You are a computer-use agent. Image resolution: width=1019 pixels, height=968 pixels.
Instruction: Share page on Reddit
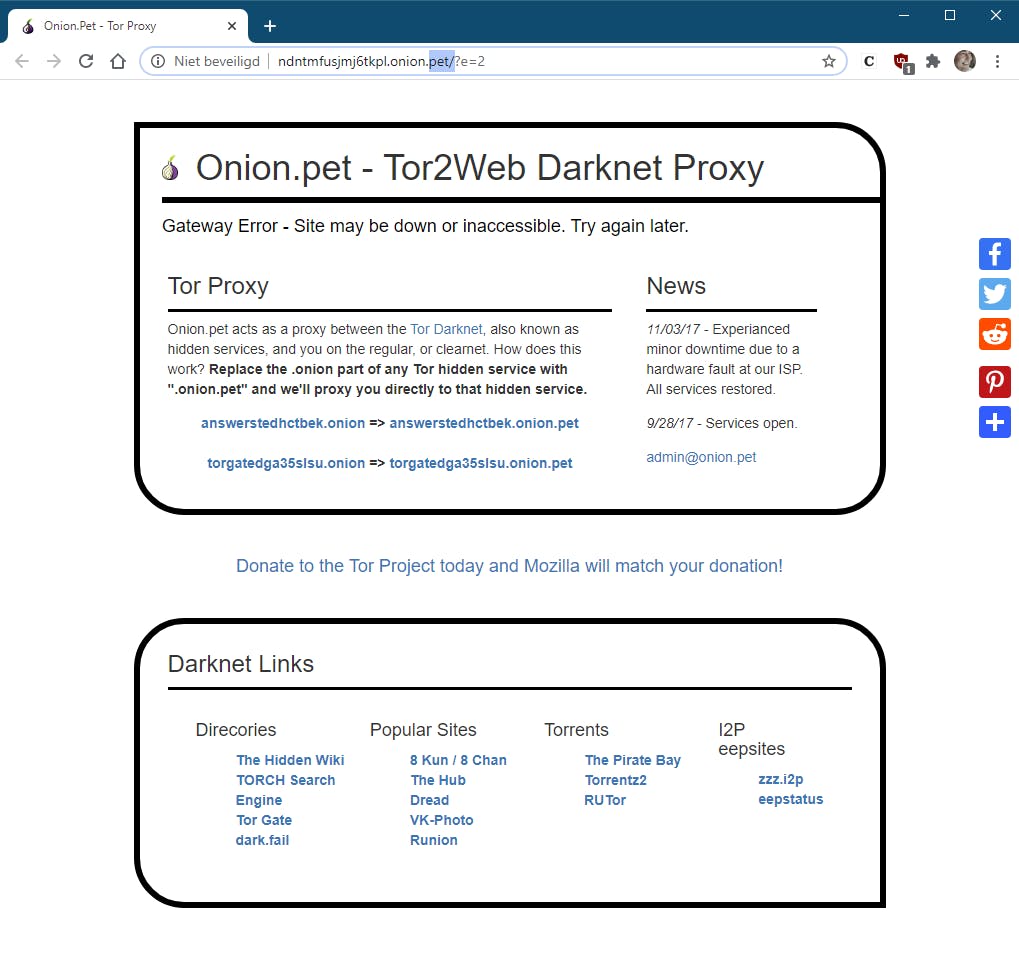[x=995, y=334]
